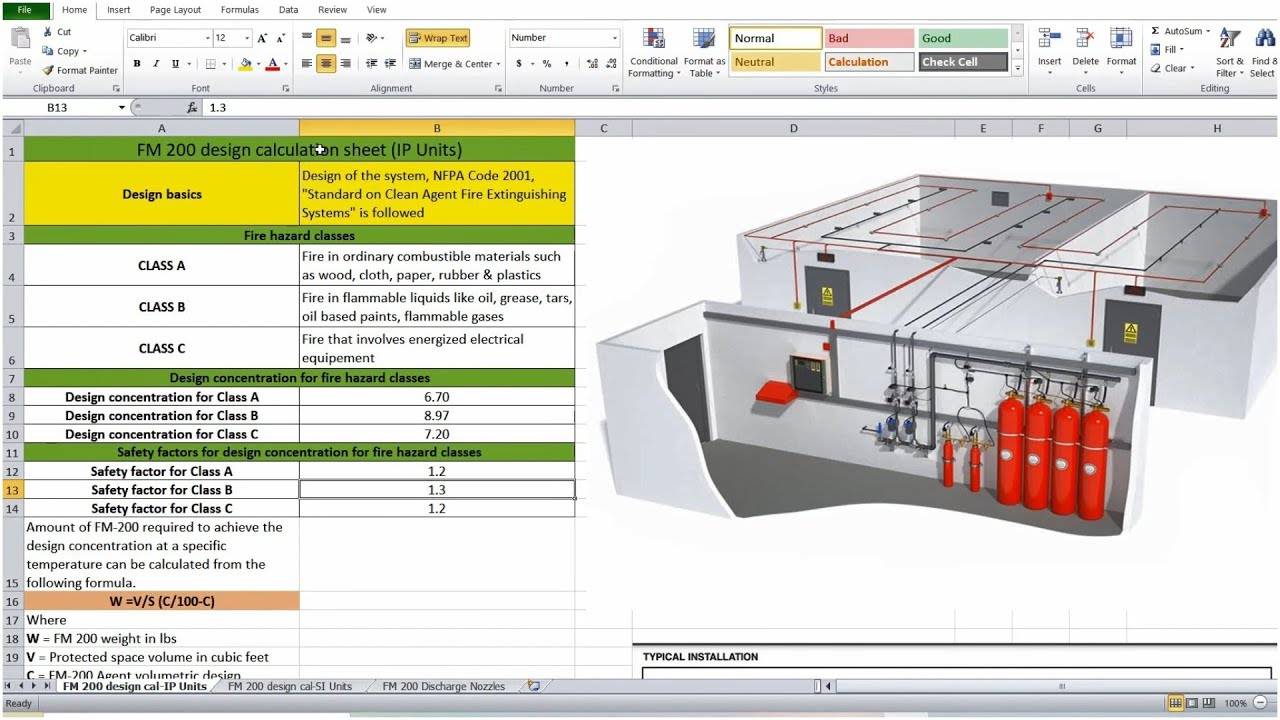Click the AutoSum sigma icon

pos(1156,31)
